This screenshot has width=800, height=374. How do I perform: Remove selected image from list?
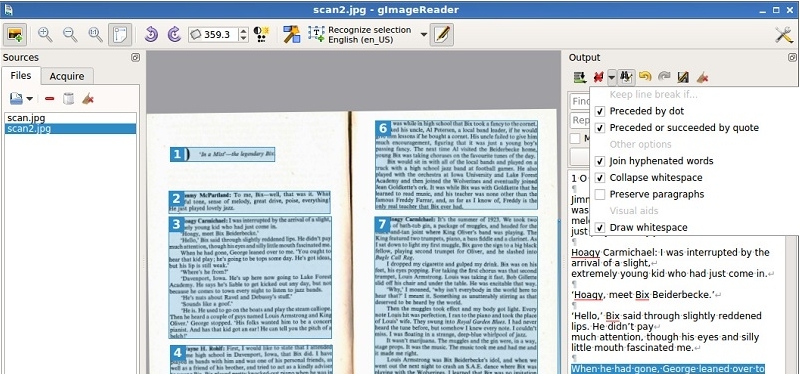(49, 99)
